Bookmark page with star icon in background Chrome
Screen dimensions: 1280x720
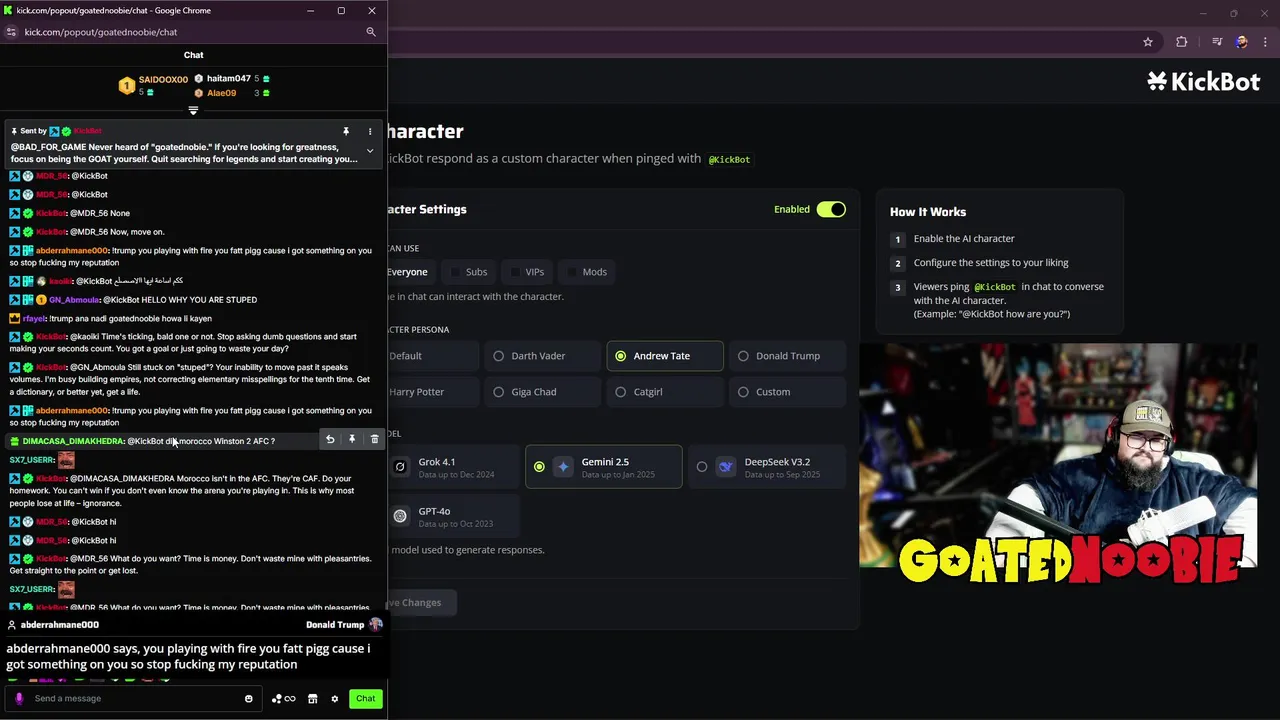1148,42
